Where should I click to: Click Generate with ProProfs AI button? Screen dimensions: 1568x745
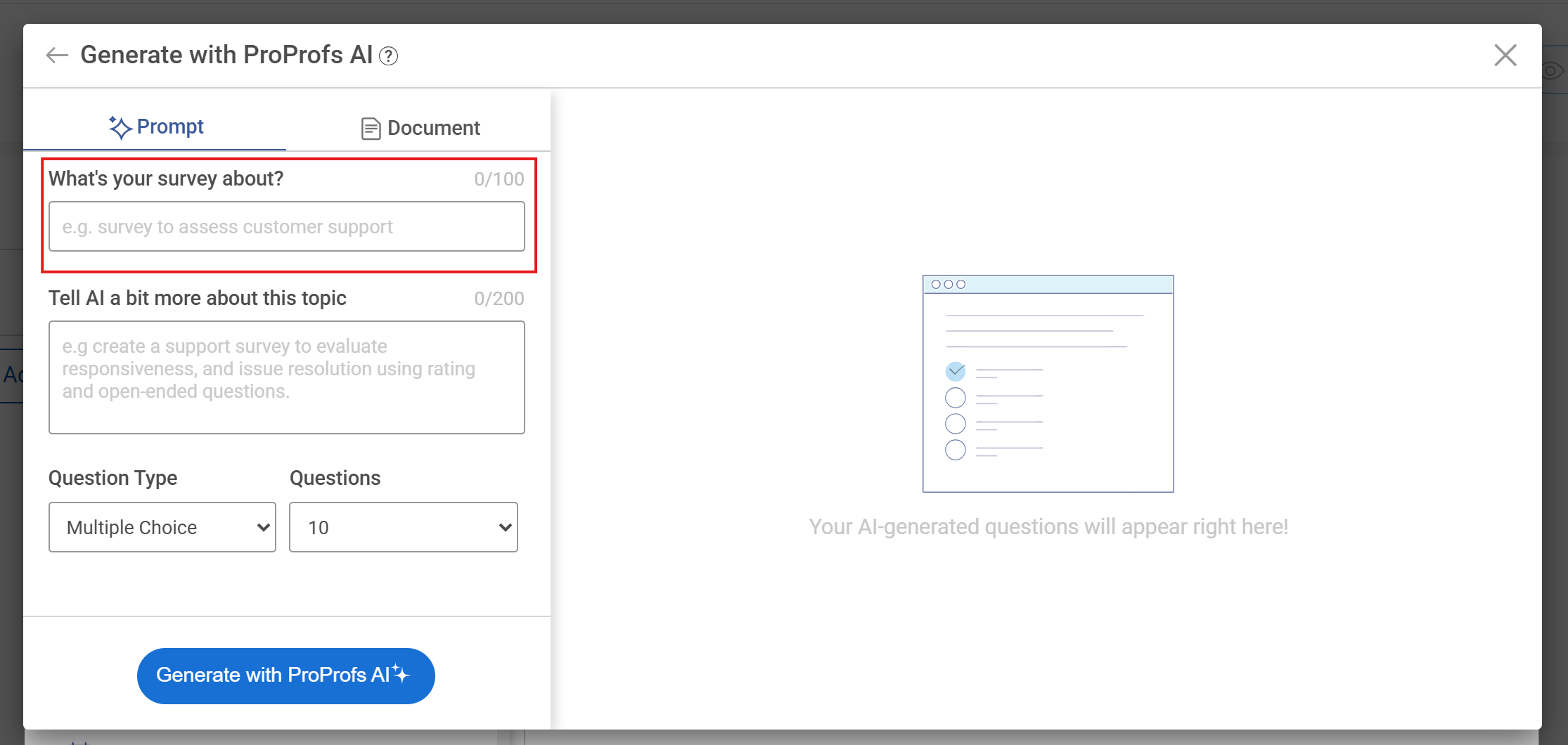[286, 675]
